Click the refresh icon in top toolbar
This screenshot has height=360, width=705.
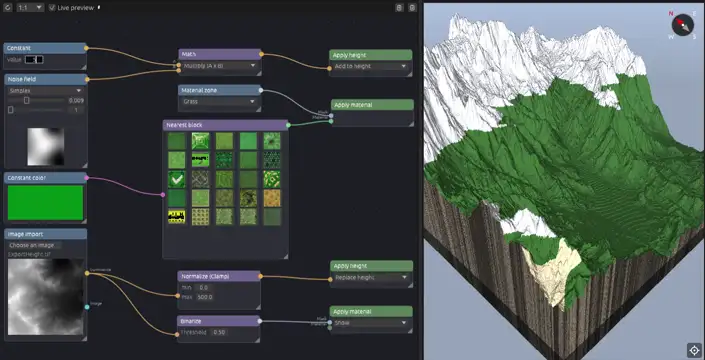(x=7, y=8)
